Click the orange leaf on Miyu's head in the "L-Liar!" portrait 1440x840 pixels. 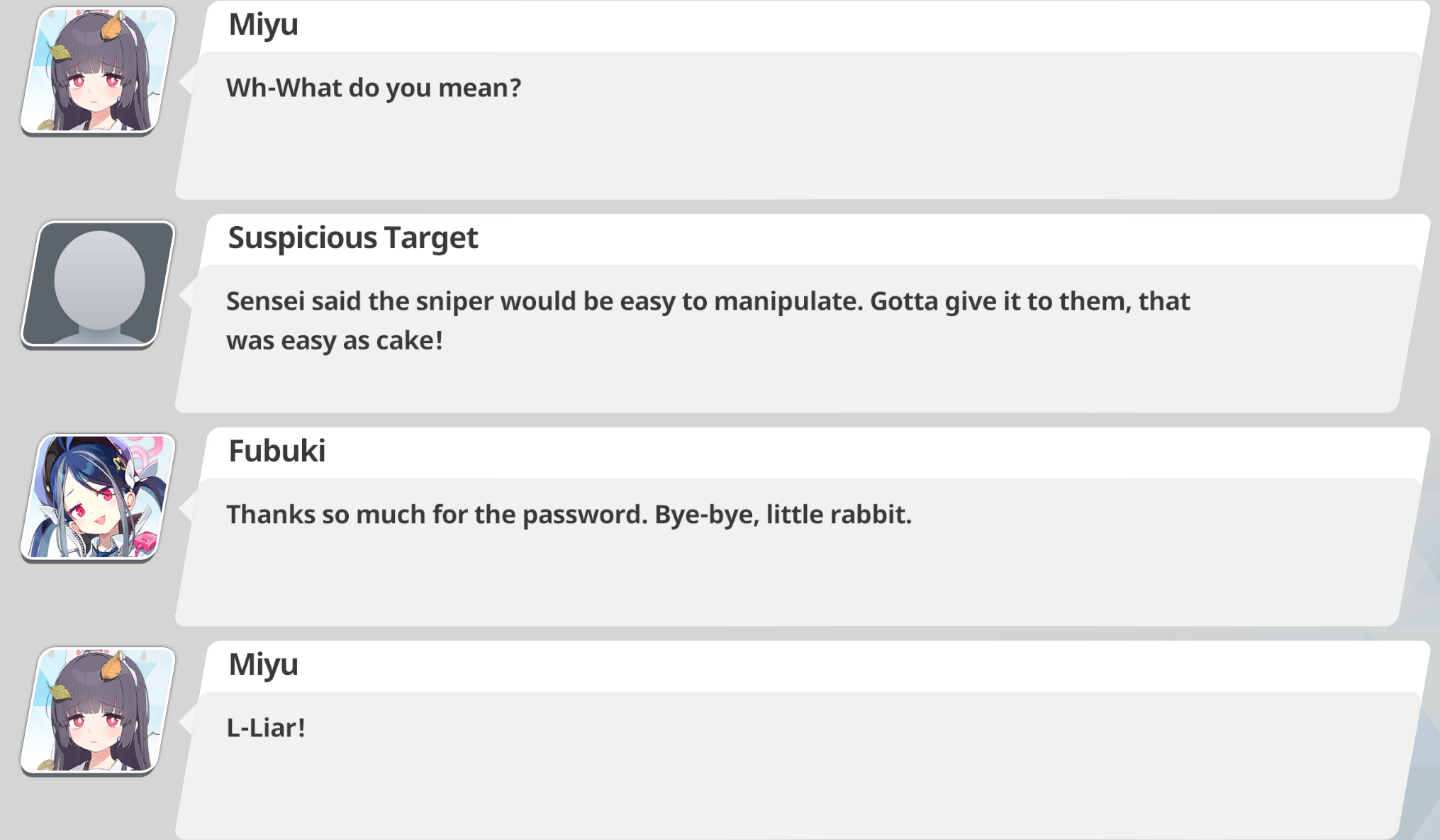pyautogui.click(x=112, y=666)
